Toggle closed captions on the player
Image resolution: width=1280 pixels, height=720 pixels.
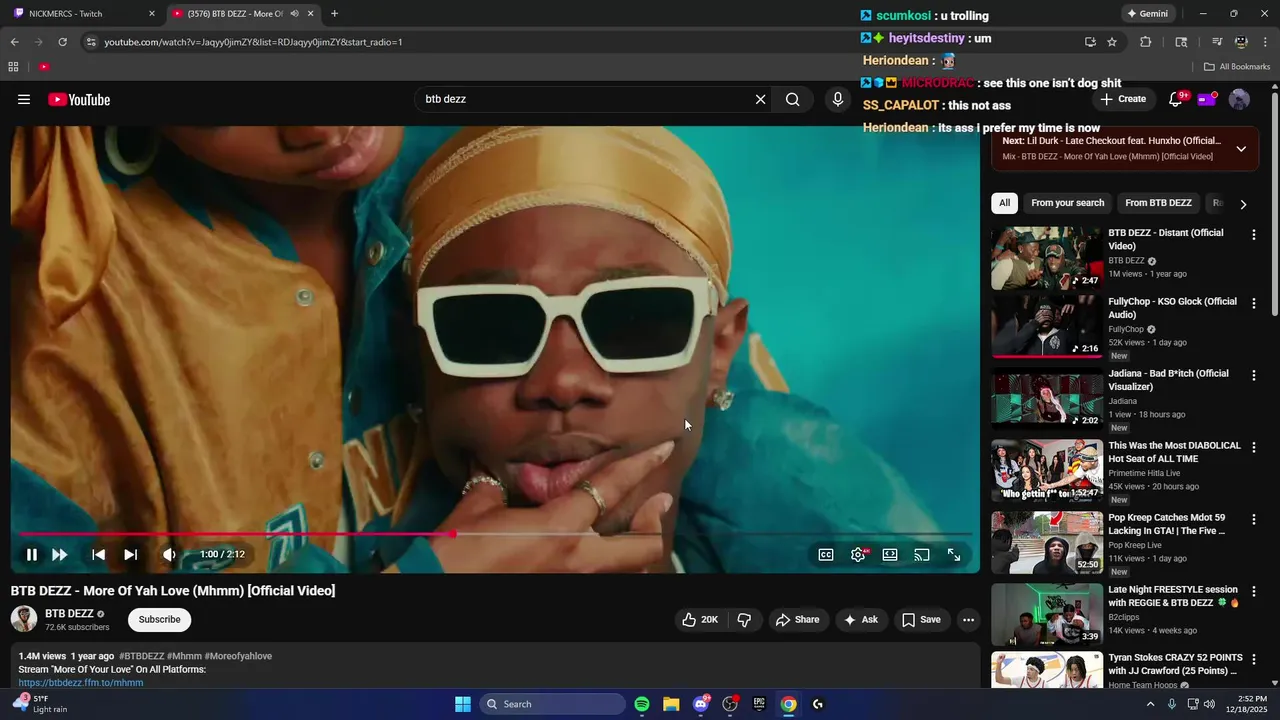coord(826,555)
